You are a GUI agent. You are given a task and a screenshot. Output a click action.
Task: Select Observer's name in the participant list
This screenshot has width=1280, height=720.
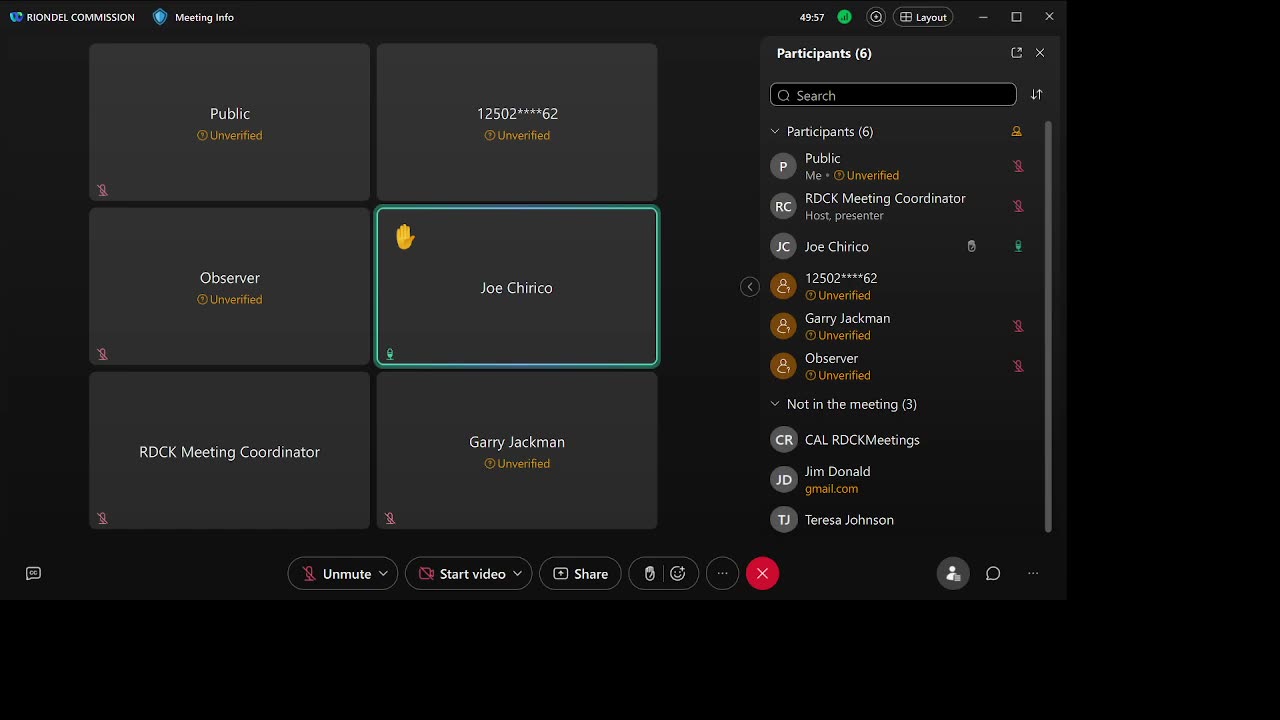coord(831,358)
